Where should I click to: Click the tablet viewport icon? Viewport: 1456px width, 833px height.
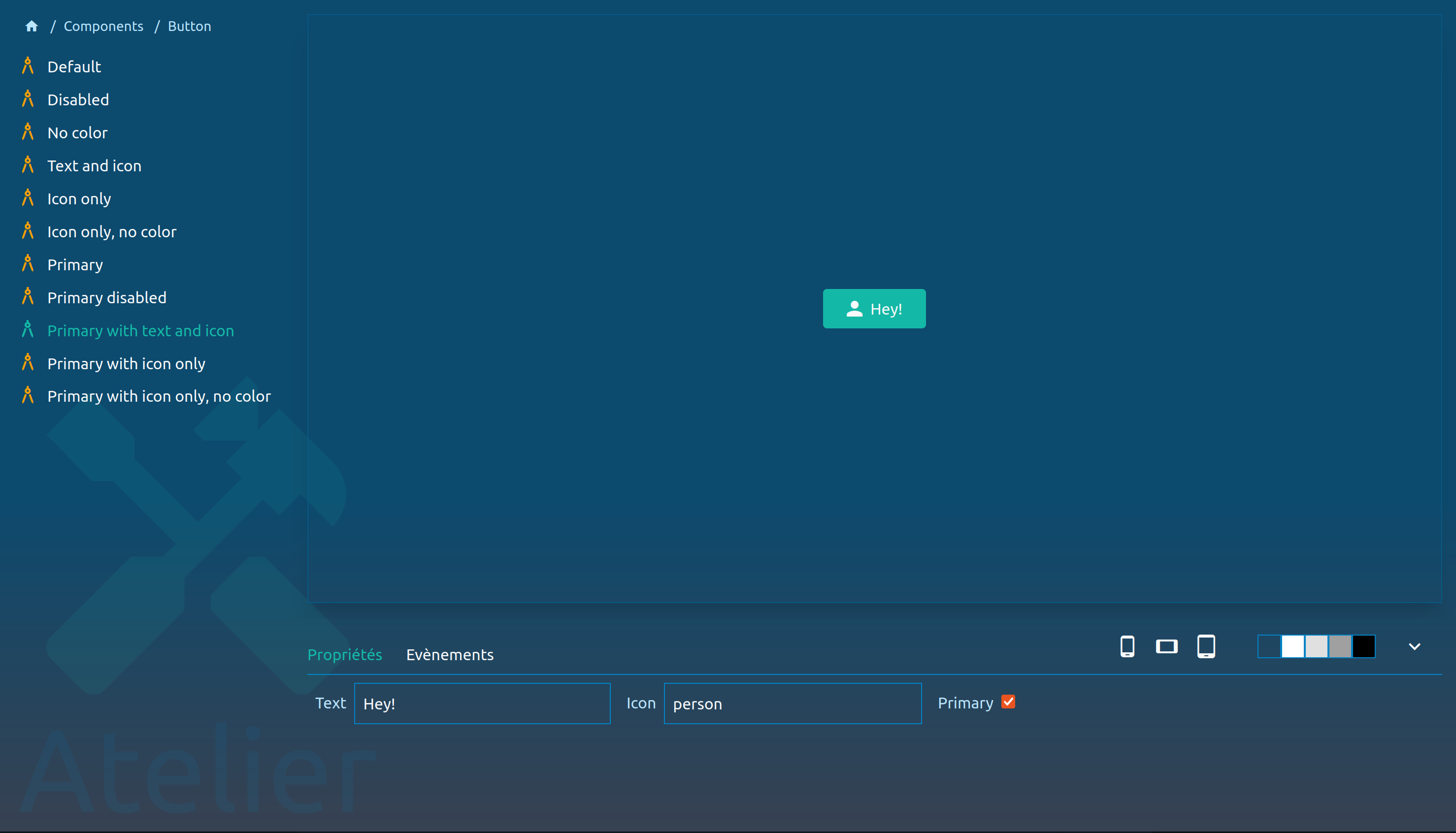(x=1207, y=646)
